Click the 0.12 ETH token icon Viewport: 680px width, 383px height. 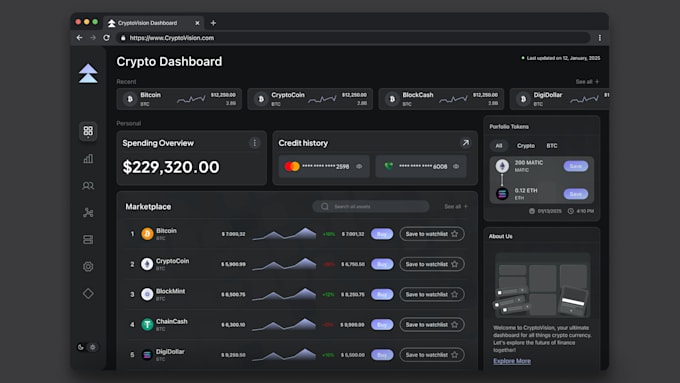pos(502,193)
